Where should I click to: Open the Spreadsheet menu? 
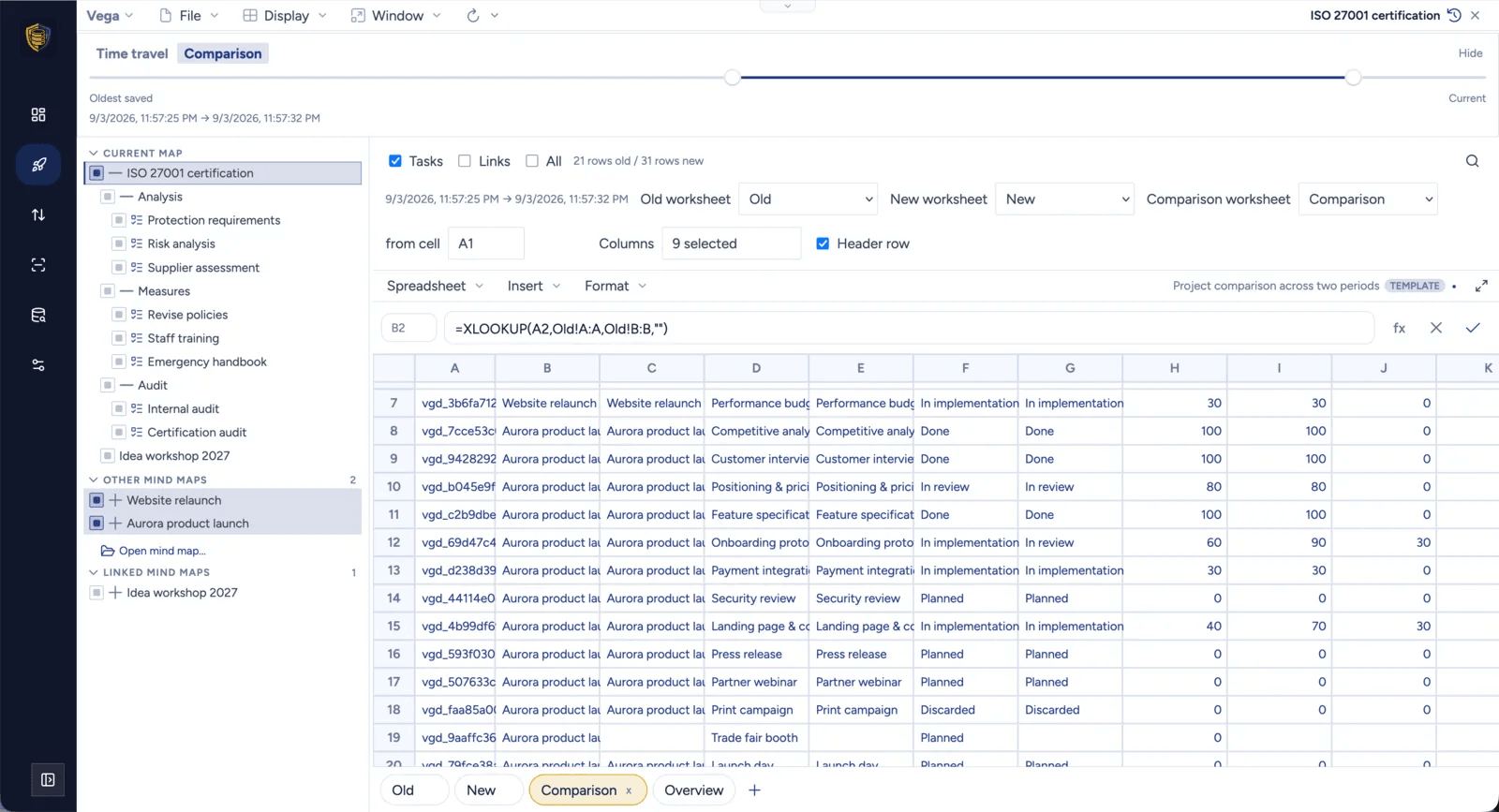tap(435, 286)
